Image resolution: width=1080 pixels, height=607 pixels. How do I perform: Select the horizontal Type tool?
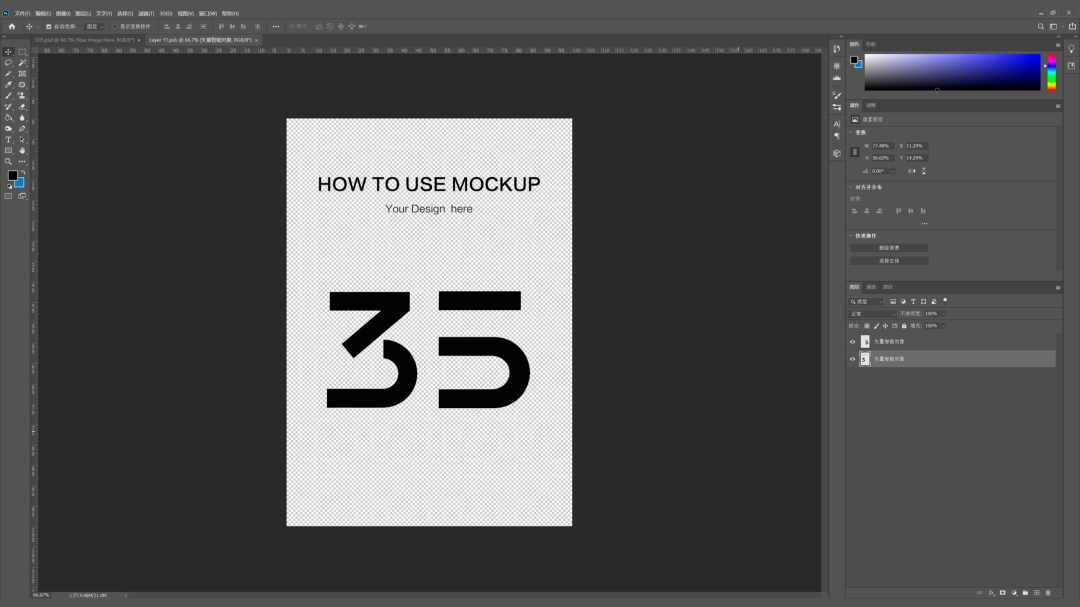8,139
